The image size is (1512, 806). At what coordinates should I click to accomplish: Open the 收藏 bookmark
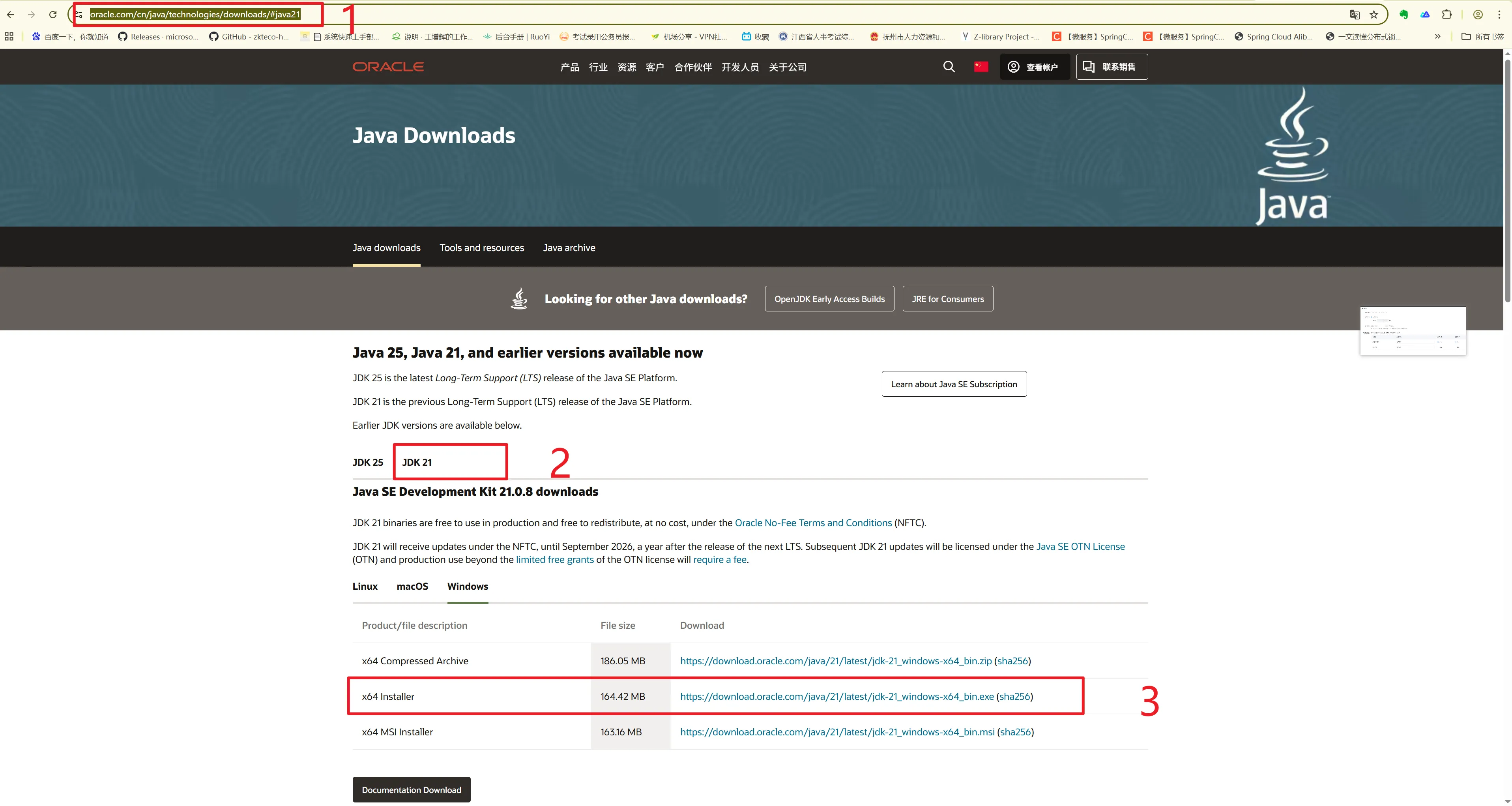(756, 36)
